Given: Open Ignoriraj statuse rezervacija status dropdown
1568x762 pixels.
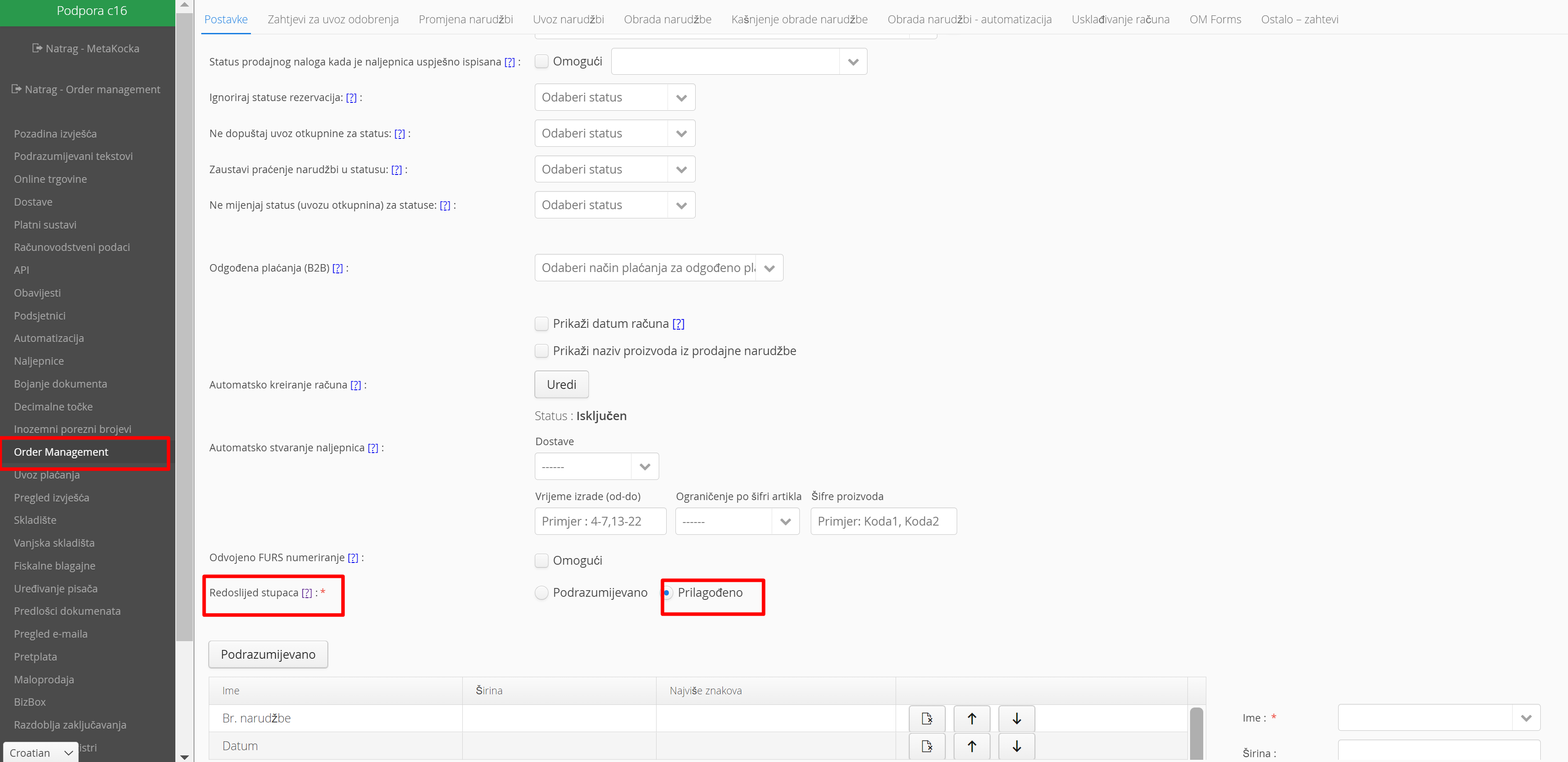Looking at the screenshot, I should [614, 98].
